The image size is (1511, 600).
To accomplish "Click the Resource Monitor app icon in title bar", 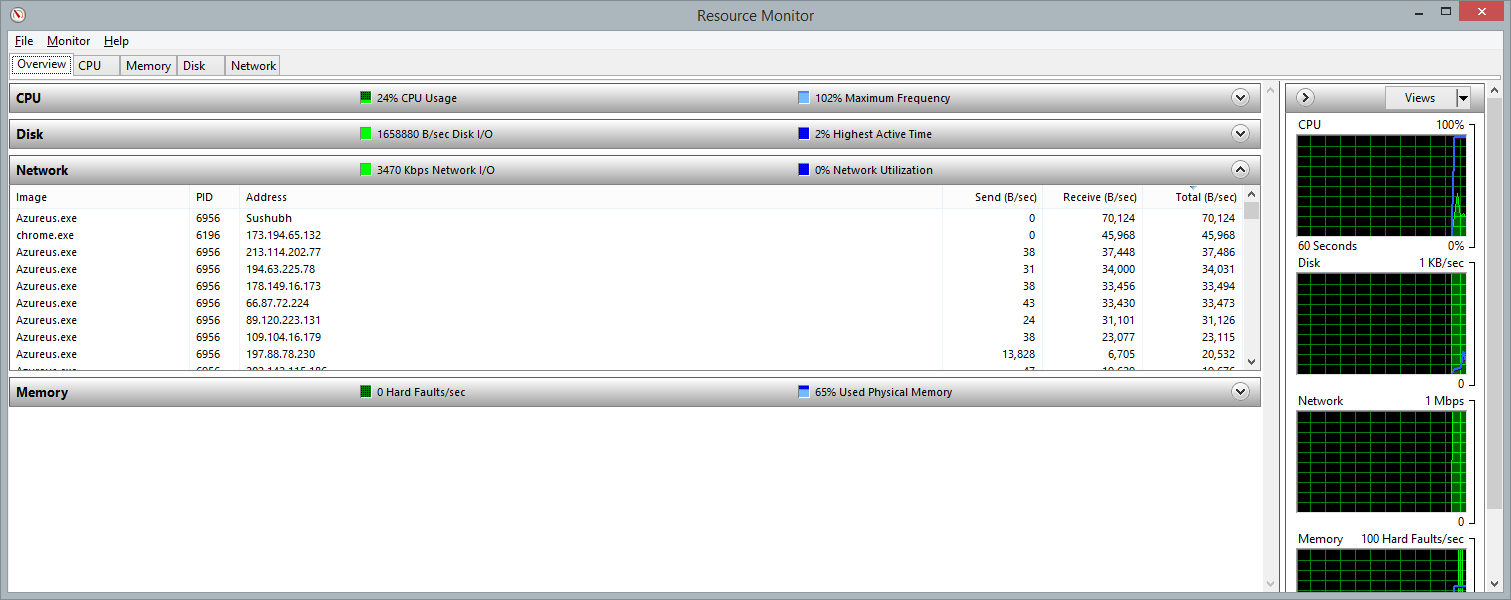I will click(16, 15).
